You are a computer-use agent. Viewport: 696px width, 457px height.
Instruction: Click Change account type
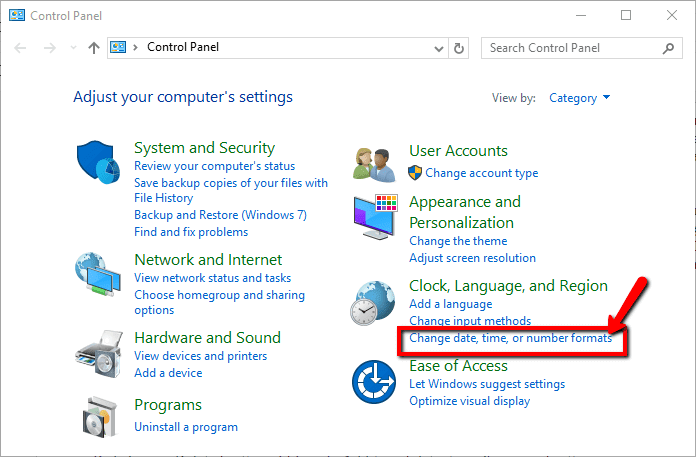(482, 173)
